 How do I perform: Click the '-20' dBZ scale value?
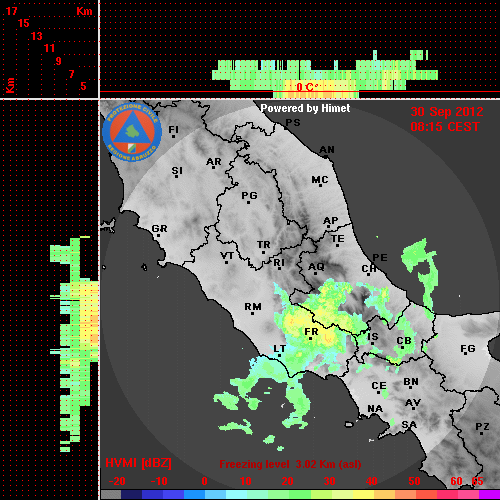117,481
